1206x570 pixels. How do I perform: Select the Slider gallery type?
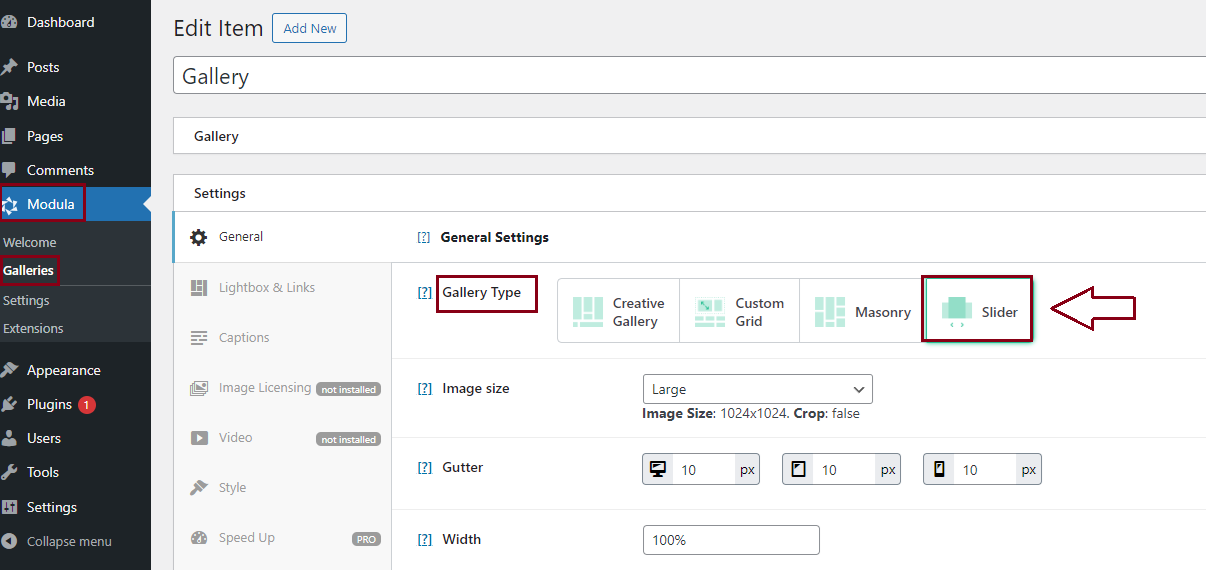[x=977, y=312]
